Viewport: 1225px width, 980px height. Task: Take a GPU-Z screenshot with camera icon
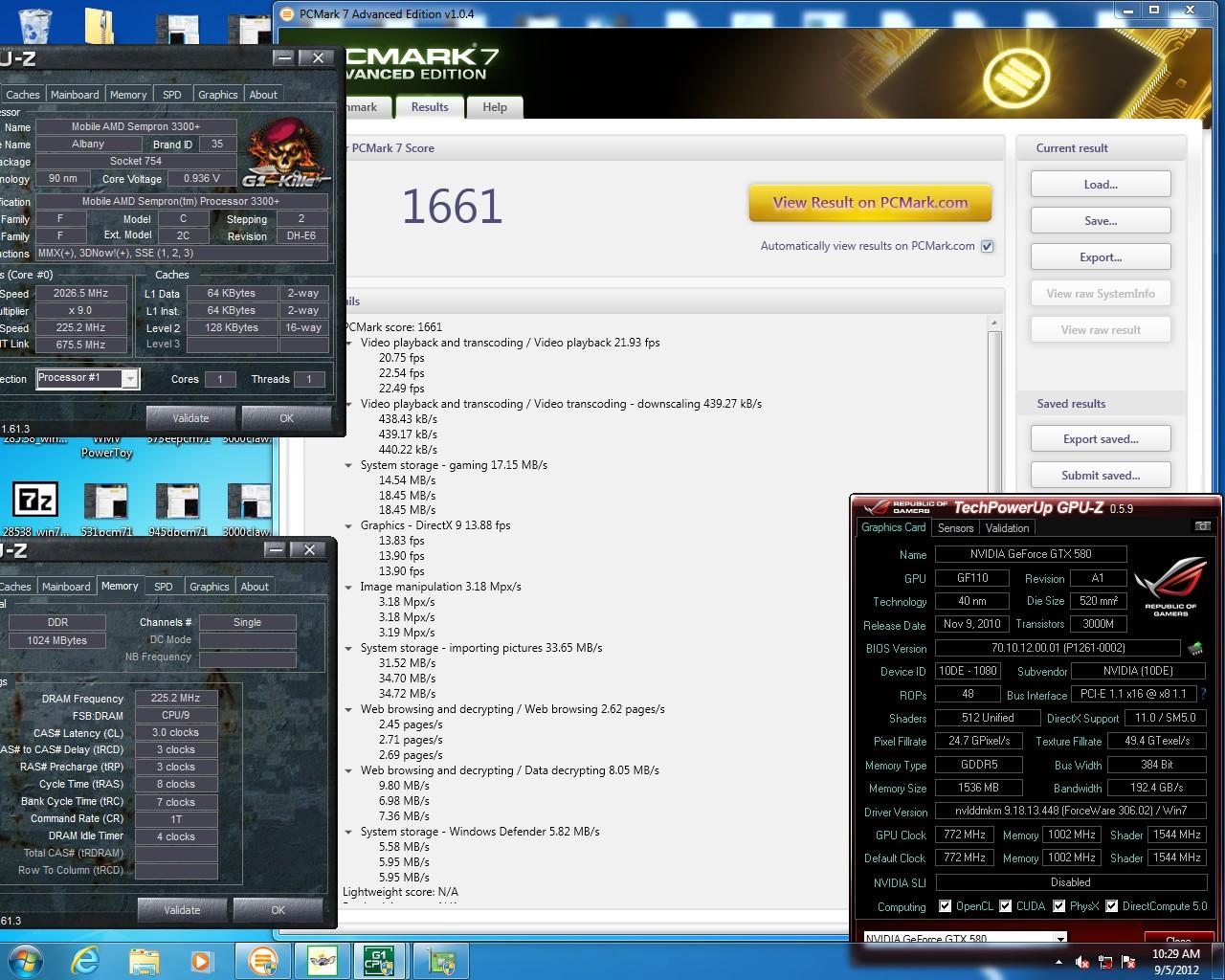click(x=1203, y=526)
